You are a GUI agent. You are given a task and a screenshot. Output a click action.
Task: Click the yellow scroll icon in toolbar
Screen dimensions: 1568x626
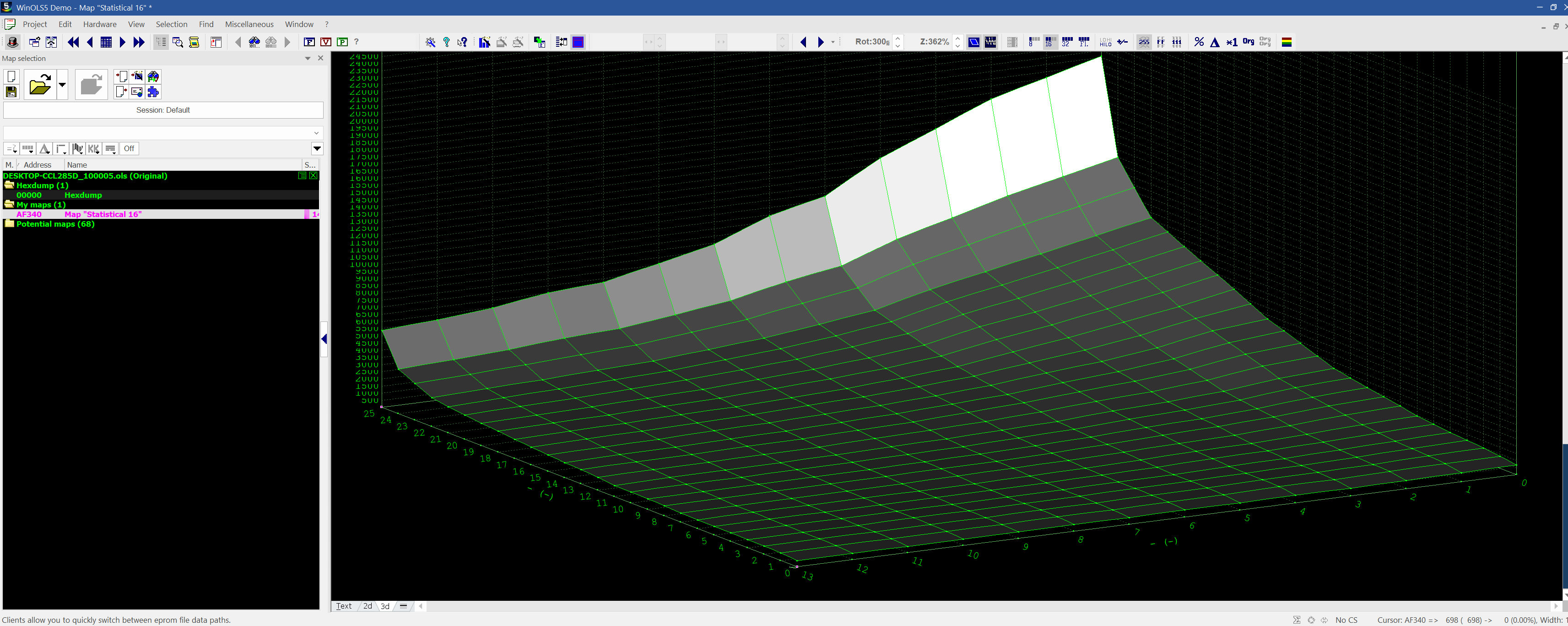tap(194, 42)
